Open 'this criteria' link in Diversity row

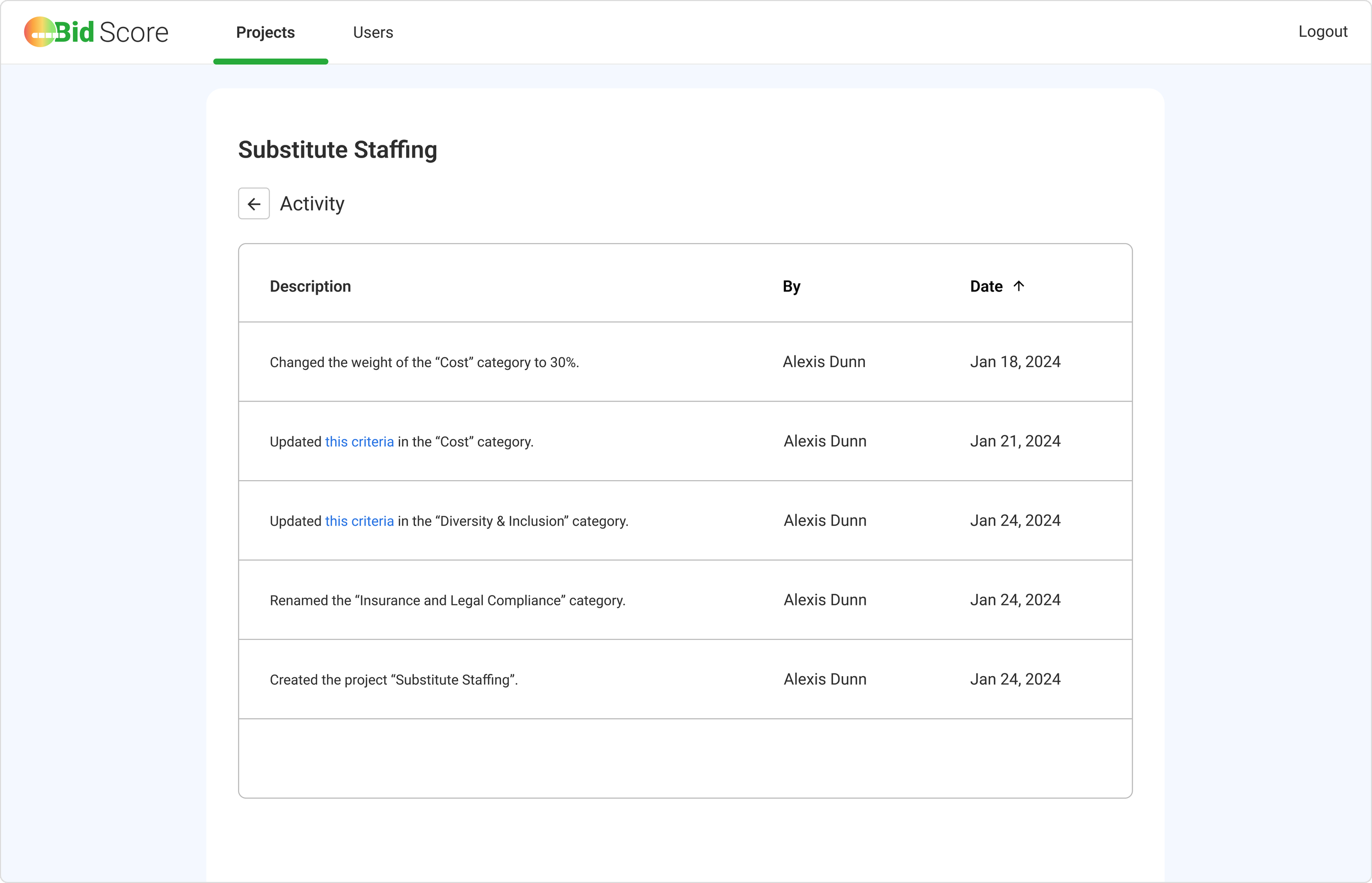click(x=359, y=521)
